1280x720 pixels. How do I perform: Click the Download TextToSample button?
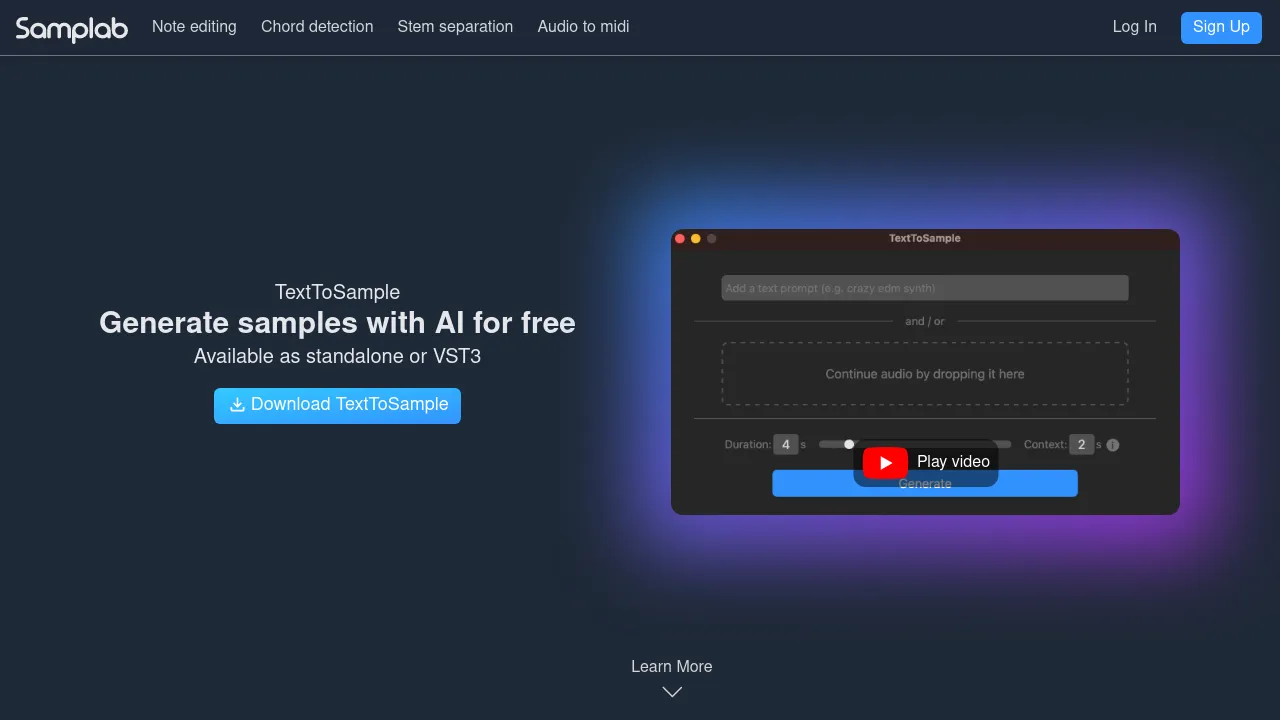337,405
